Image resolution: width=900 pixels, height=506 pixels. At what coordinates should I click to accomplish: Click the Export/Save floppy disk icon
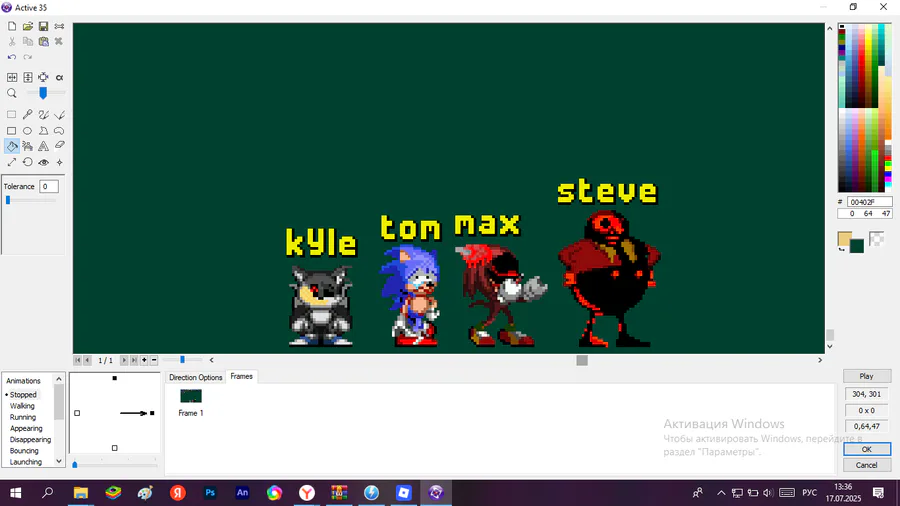[x=44, y=26]
